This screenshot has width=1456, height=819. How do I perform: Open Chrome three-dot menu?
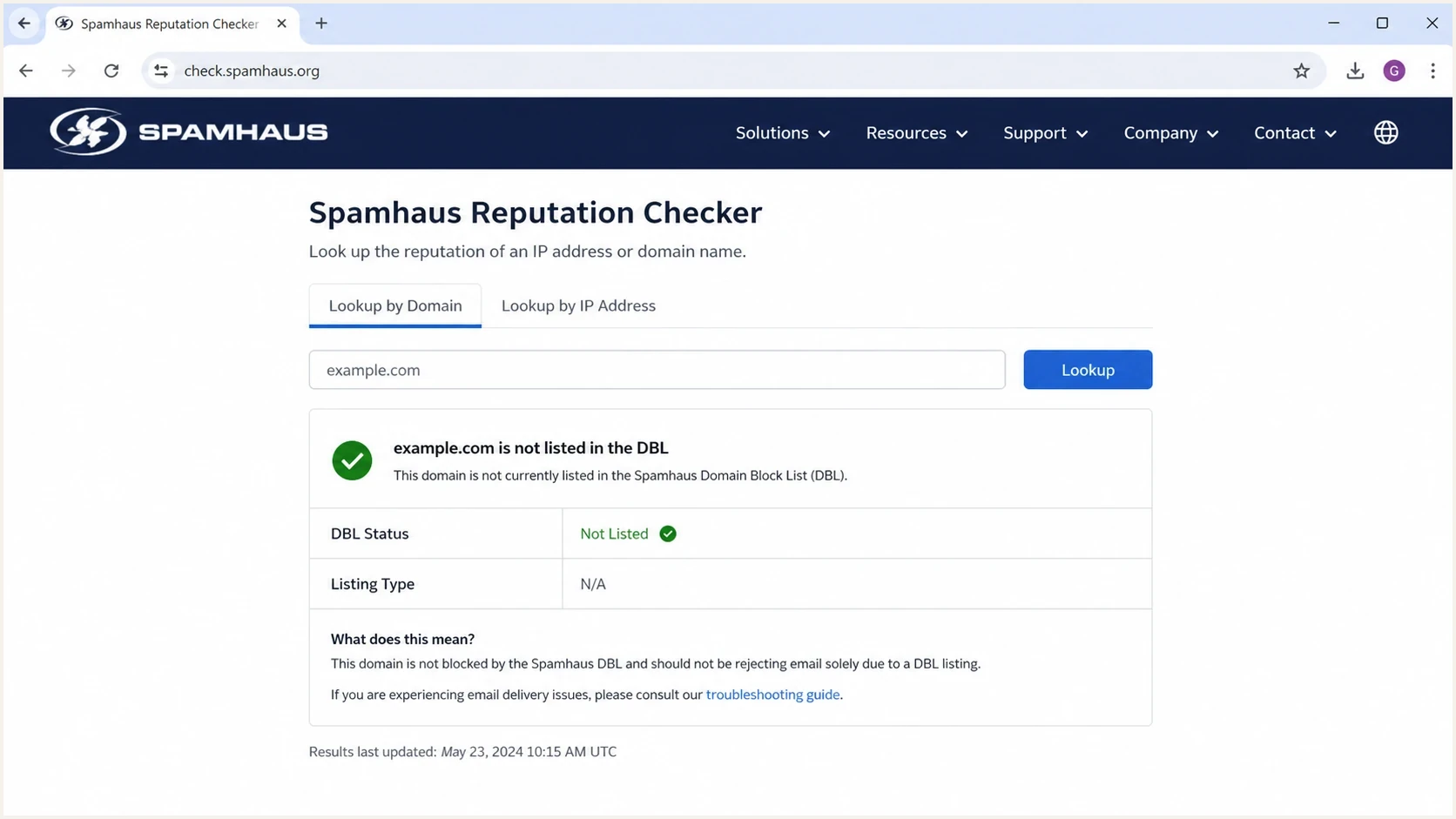pyautogui.click(x=1432, y=70)
